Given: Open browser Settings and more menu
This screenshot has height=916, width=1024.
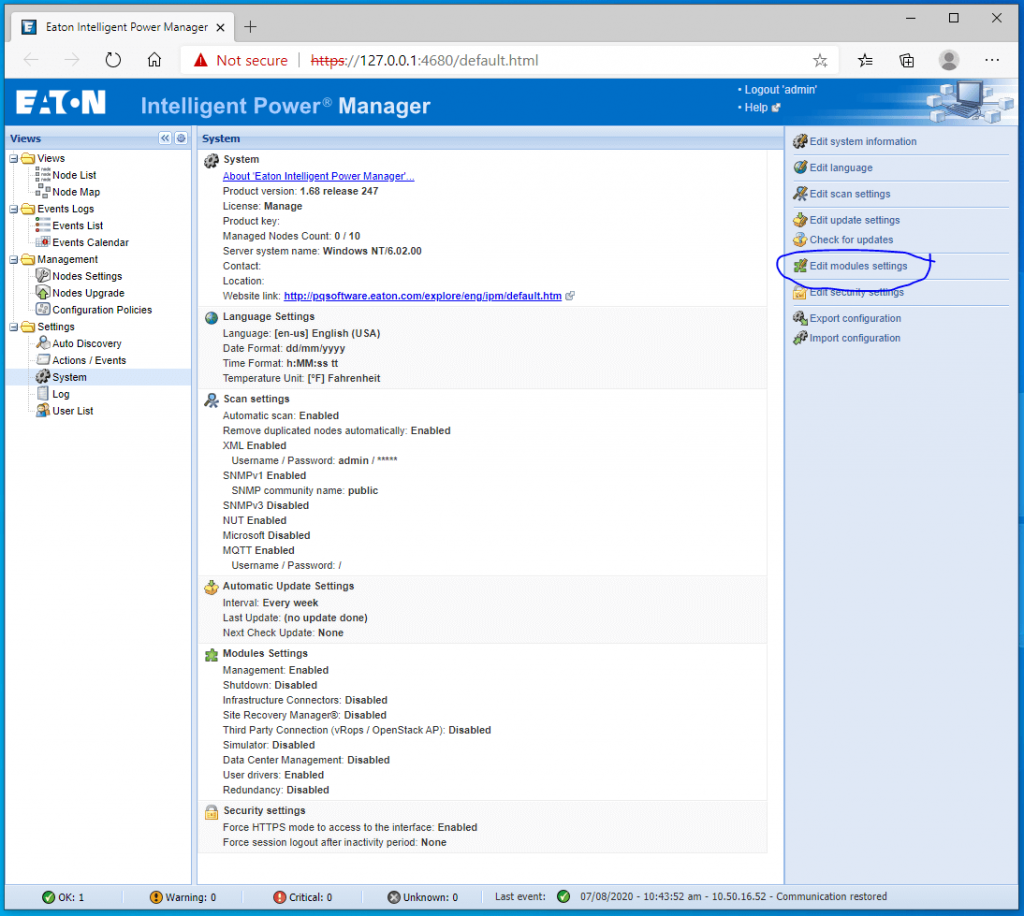Looking at the screenshot, I should pyautogui.click(x=992, y=60).
